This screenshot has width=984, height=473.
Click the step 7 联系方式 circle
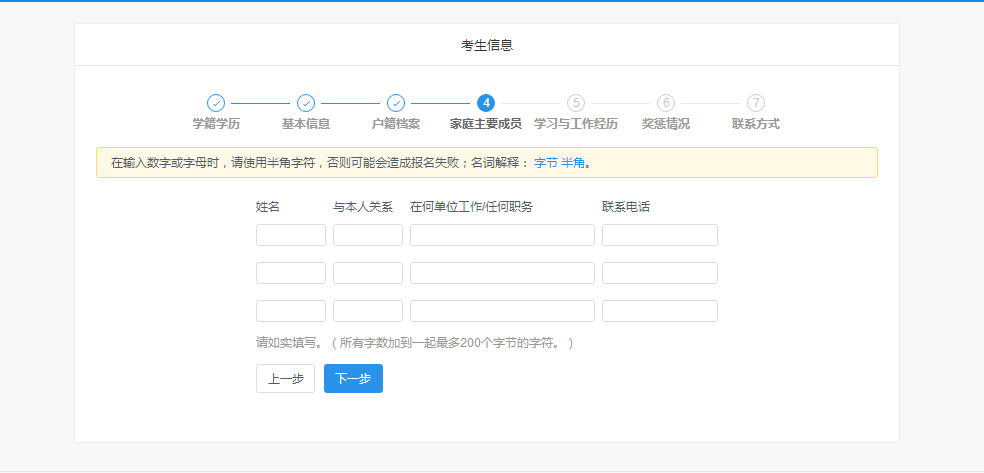[x=756, y=103]
